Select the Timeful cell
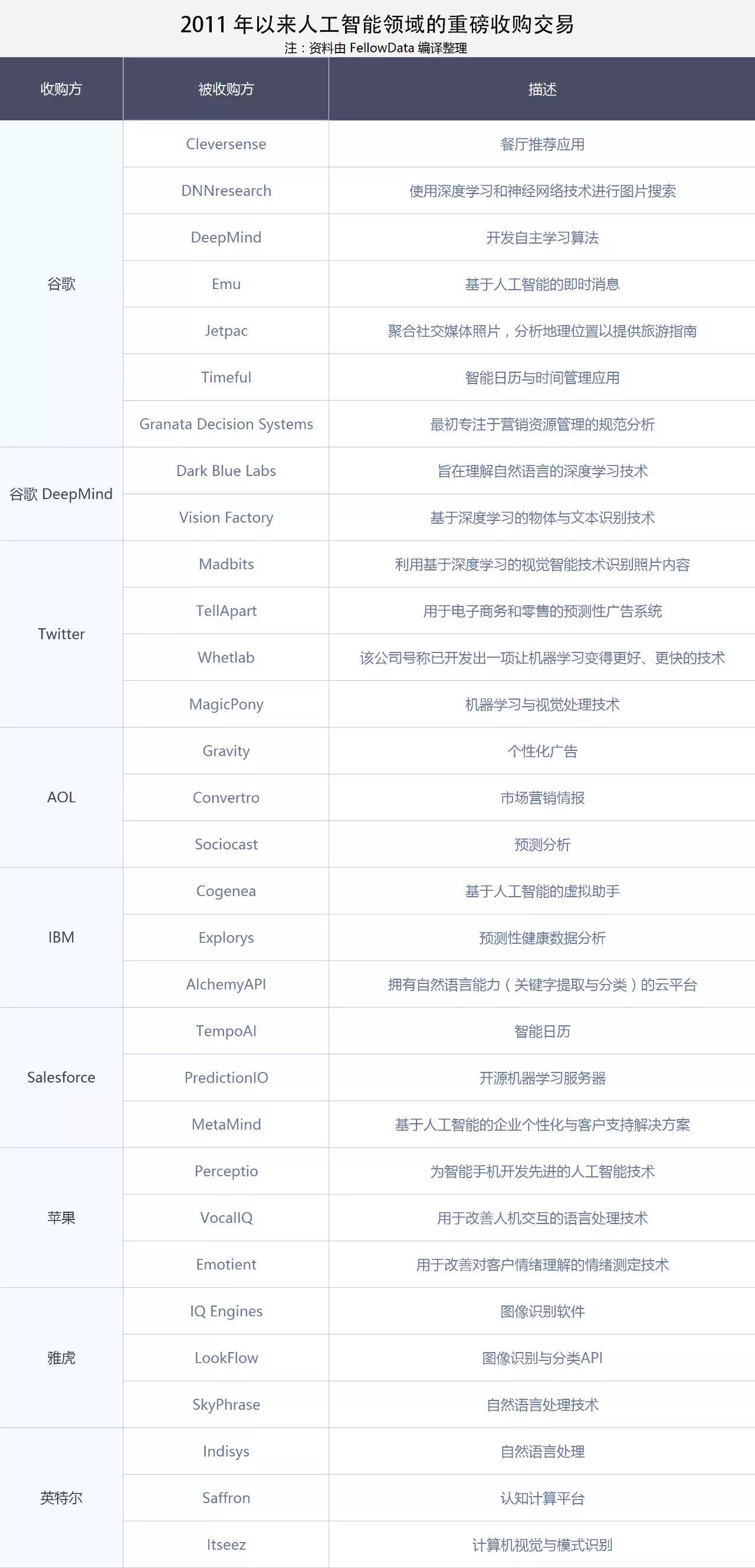The width and height of the screenshot is (755, 1568). [x=226, y=378]
